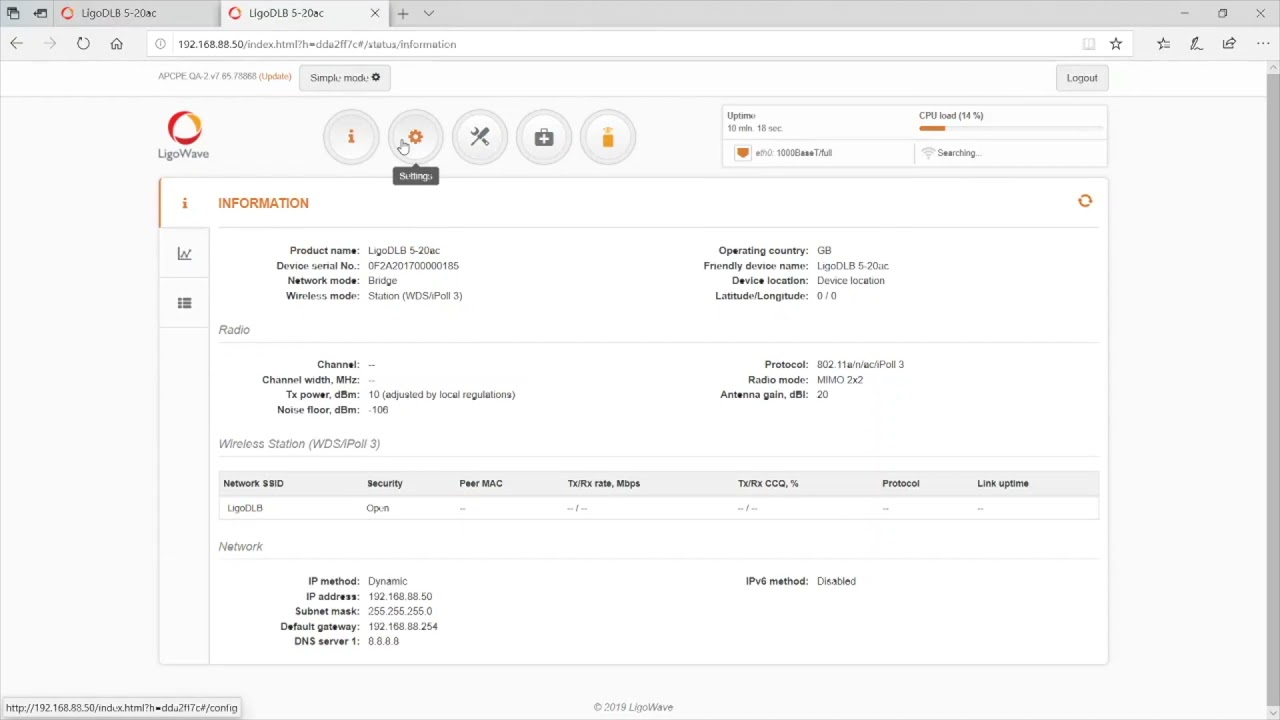The width and height of the screenshot is (1280, 720).
Task: Click the Station (WDS/iPoll 3) wireless mode value
Action: pos(415,296)
